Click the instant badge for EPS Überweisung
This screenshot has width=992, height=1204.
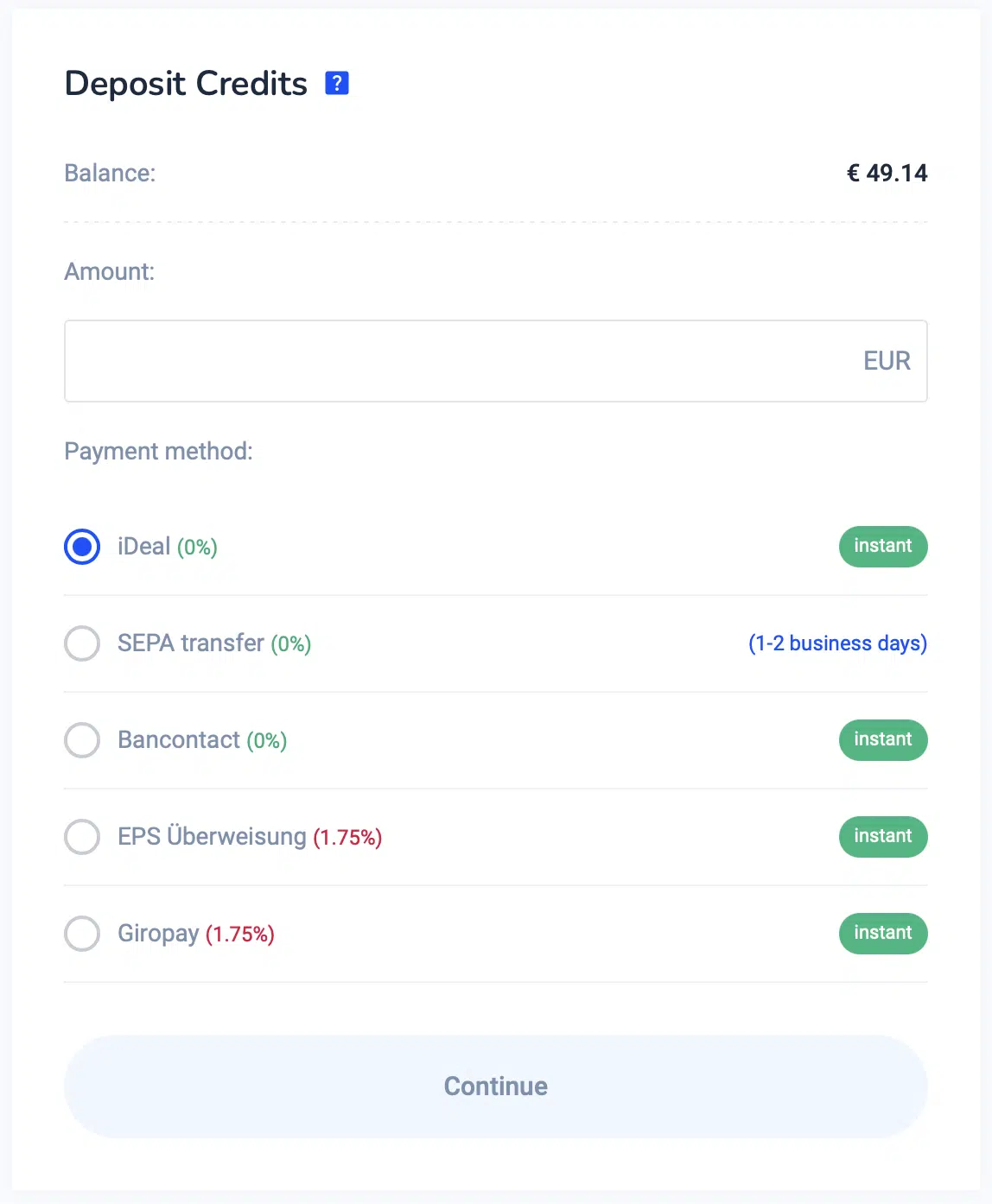(883, 837)
